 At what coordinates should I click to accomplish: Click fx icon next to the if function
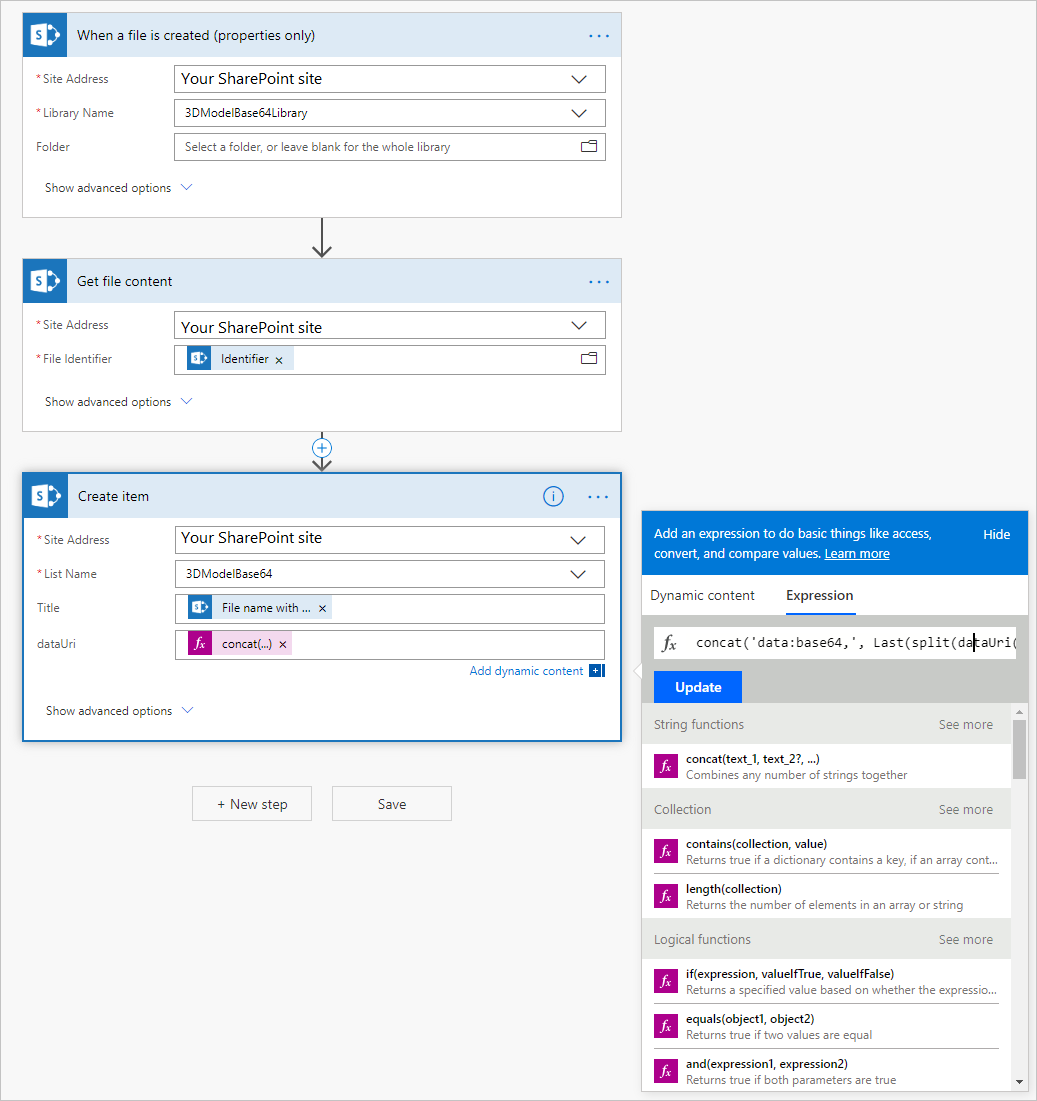pyautogui.click(x=666, y=981)
